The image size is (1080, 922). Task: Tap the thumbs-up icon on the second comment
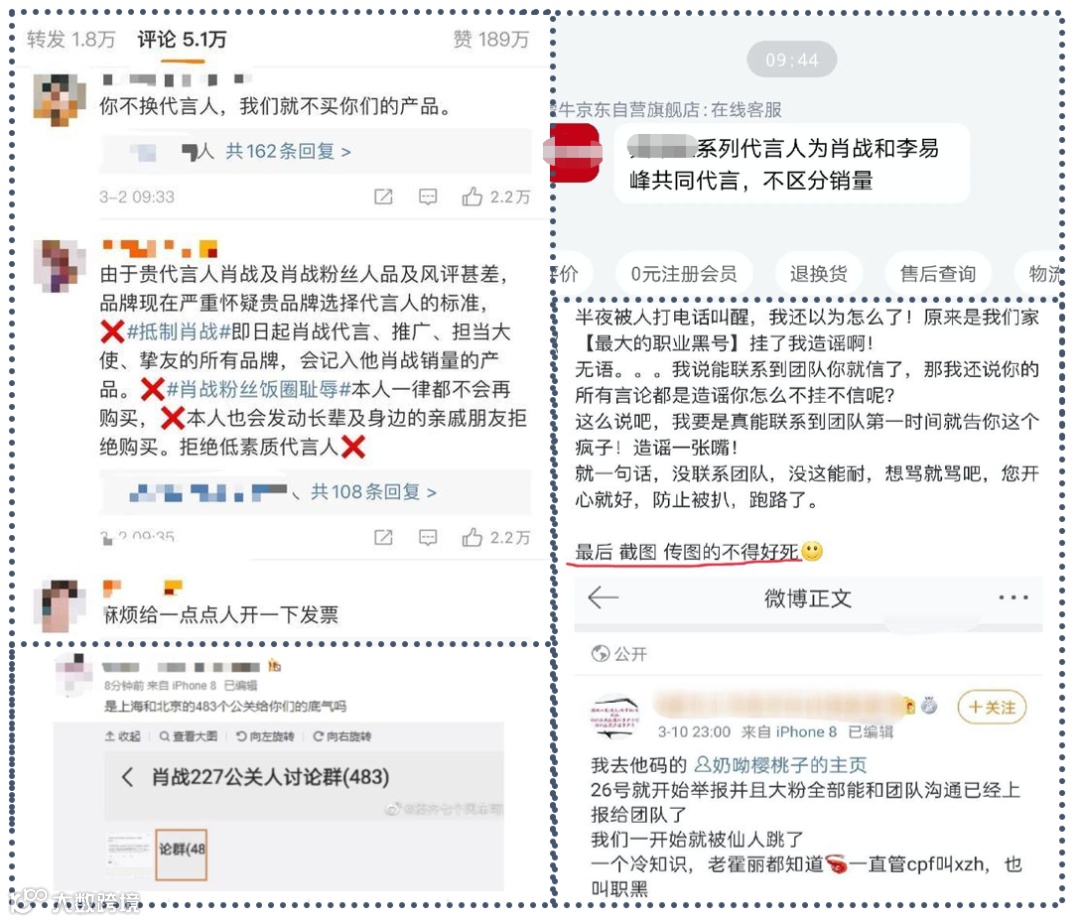point(472,537)
